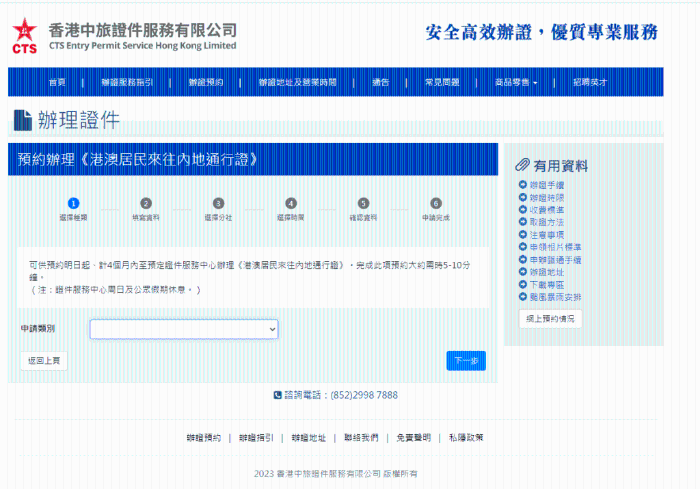Open the 聯絡我們 footer link

[361, 437]
